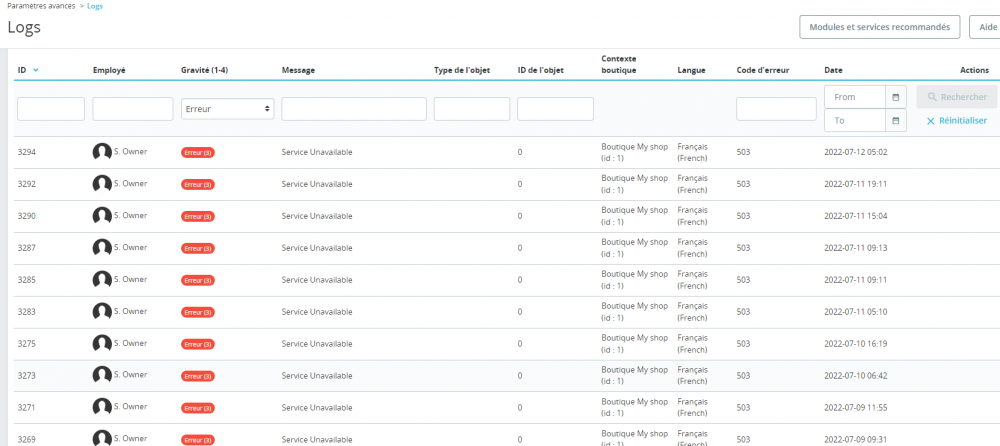The image size is (1000, 446).
Task: Select date 2022-07-12 05:02
Action: (x=856, y=152)
